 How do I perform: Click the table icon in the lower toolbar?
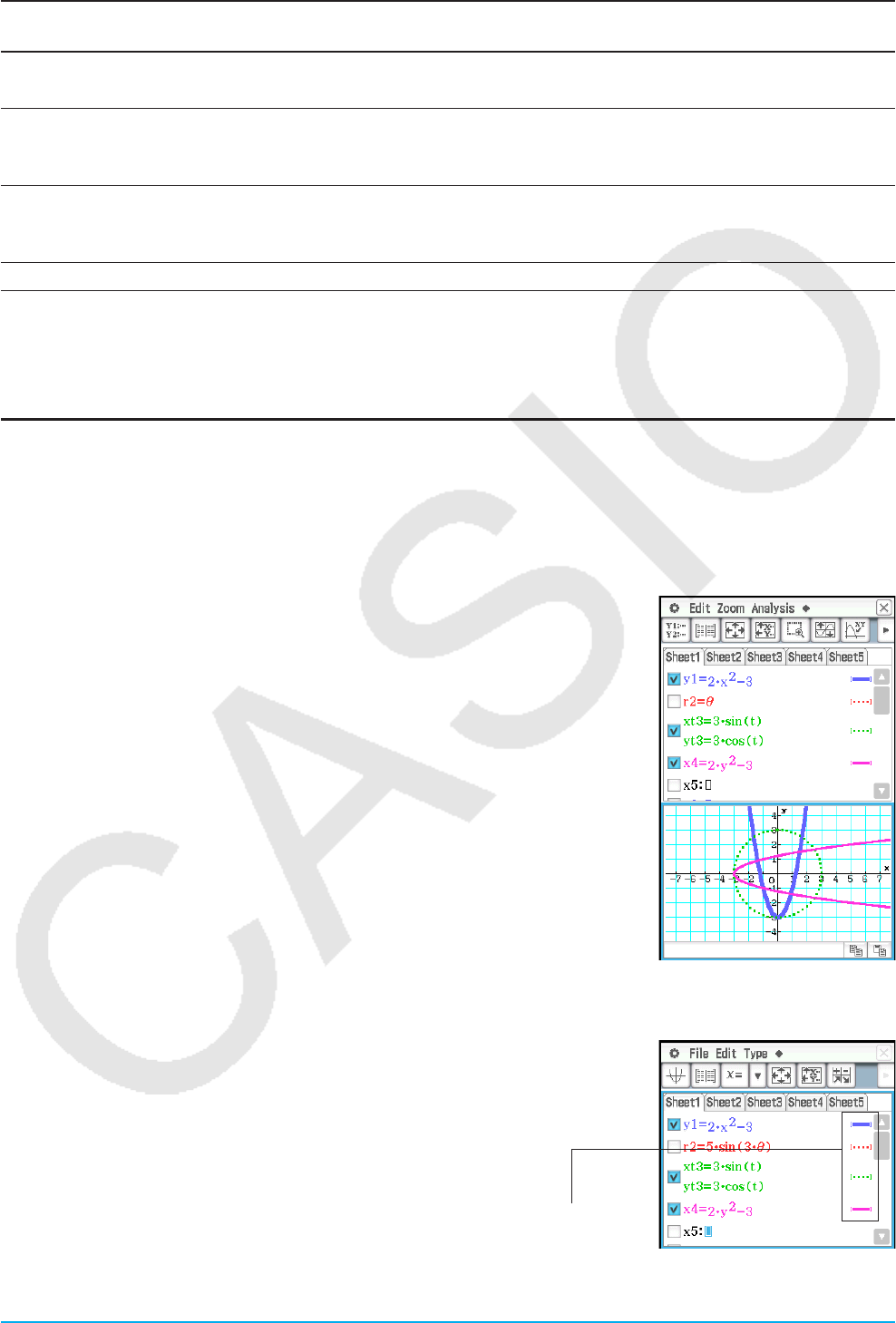[706, 1075]
